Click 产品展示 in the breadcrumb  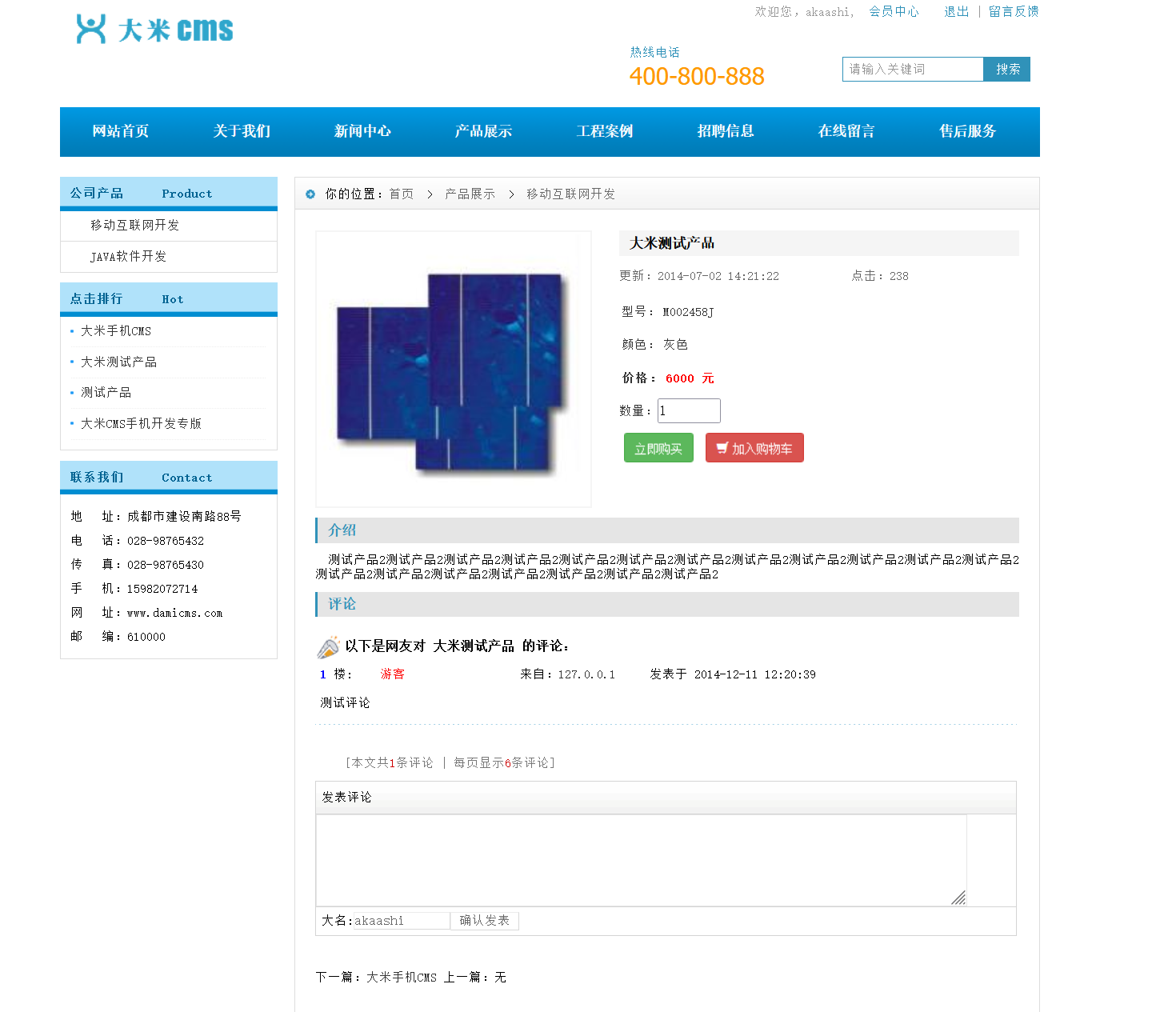(470, 194)
